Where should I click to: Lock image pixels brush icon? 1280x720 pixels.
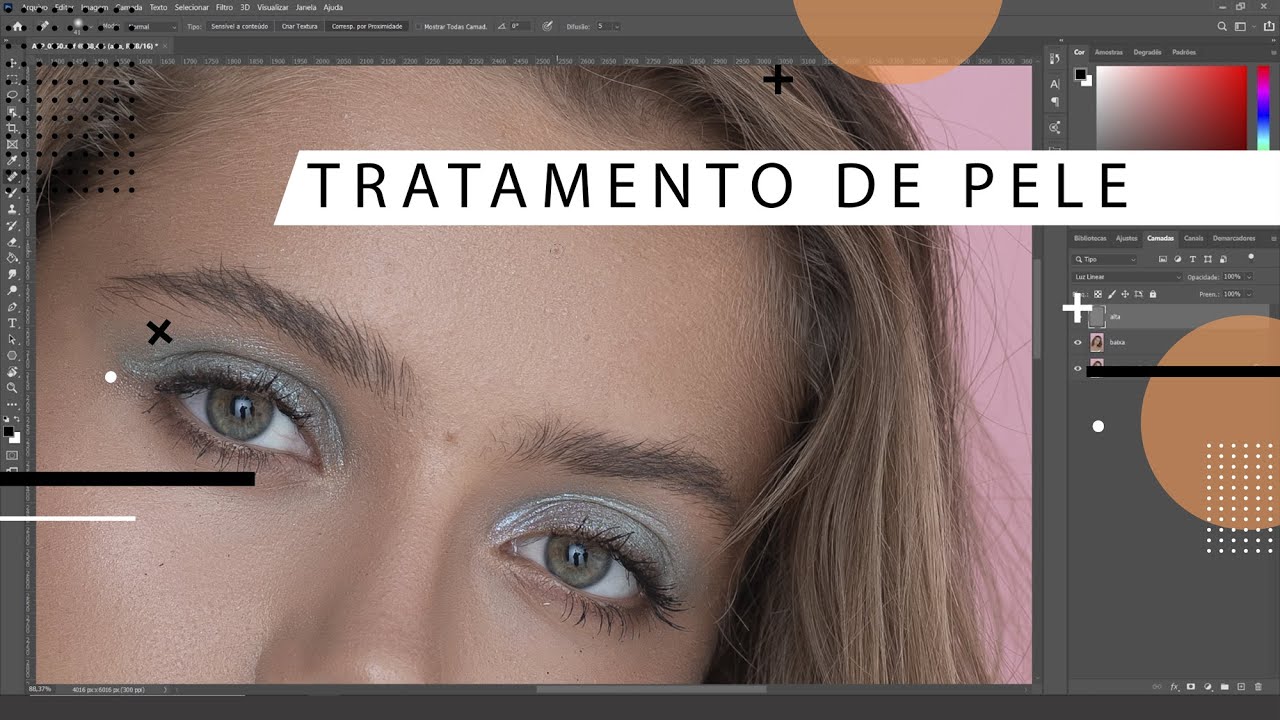coord(1111,294)
